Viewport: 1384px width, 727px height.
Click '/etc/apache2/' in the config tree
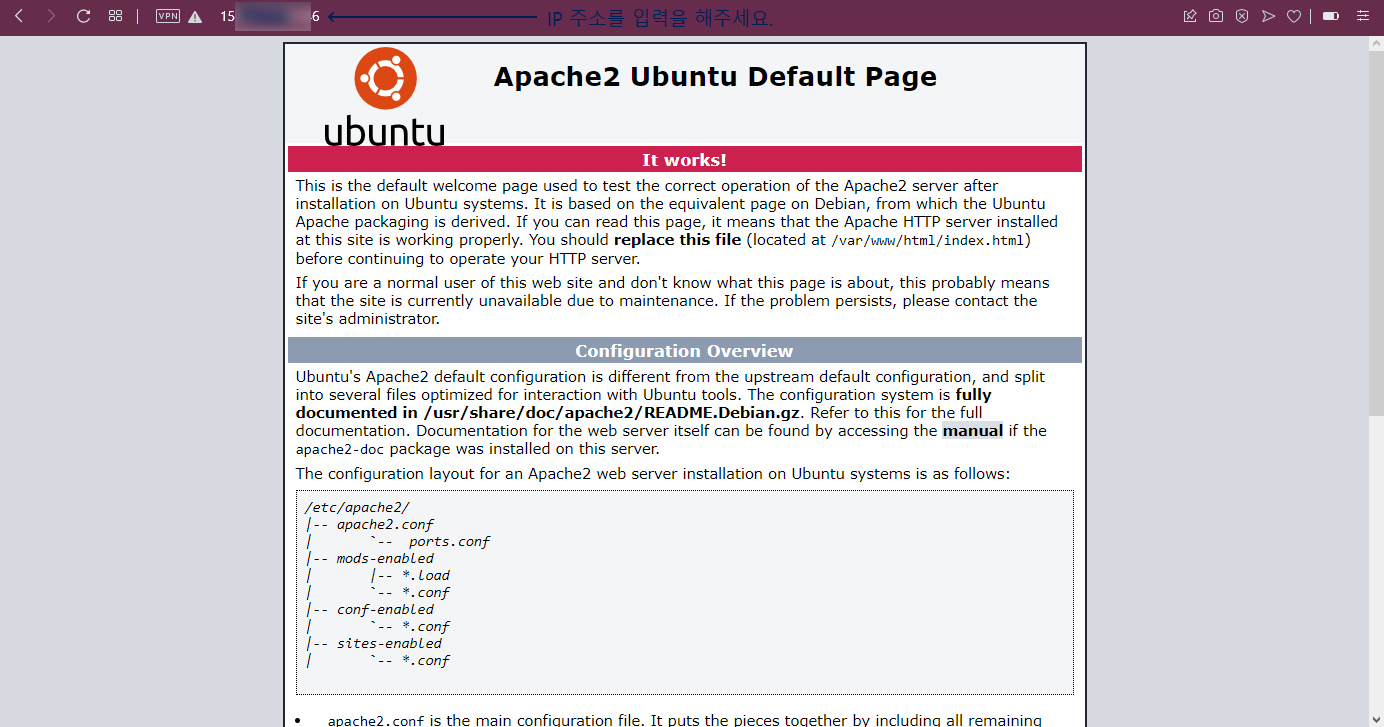[x=357, y=508]
